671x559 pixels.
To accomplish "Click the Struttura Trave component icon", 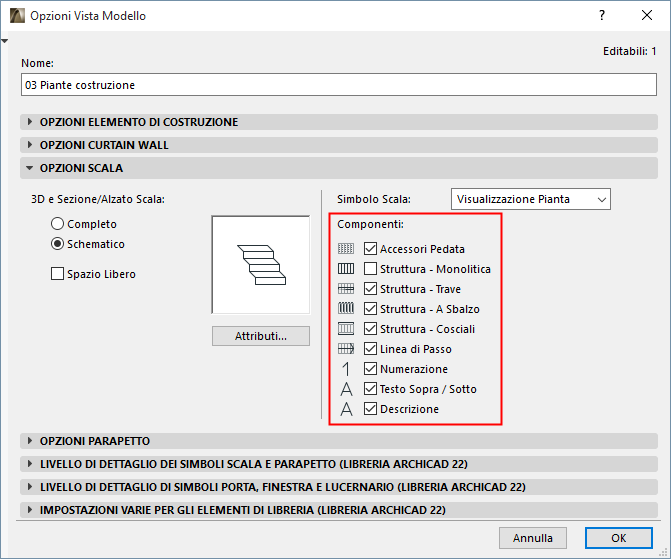I will [346, 289].
